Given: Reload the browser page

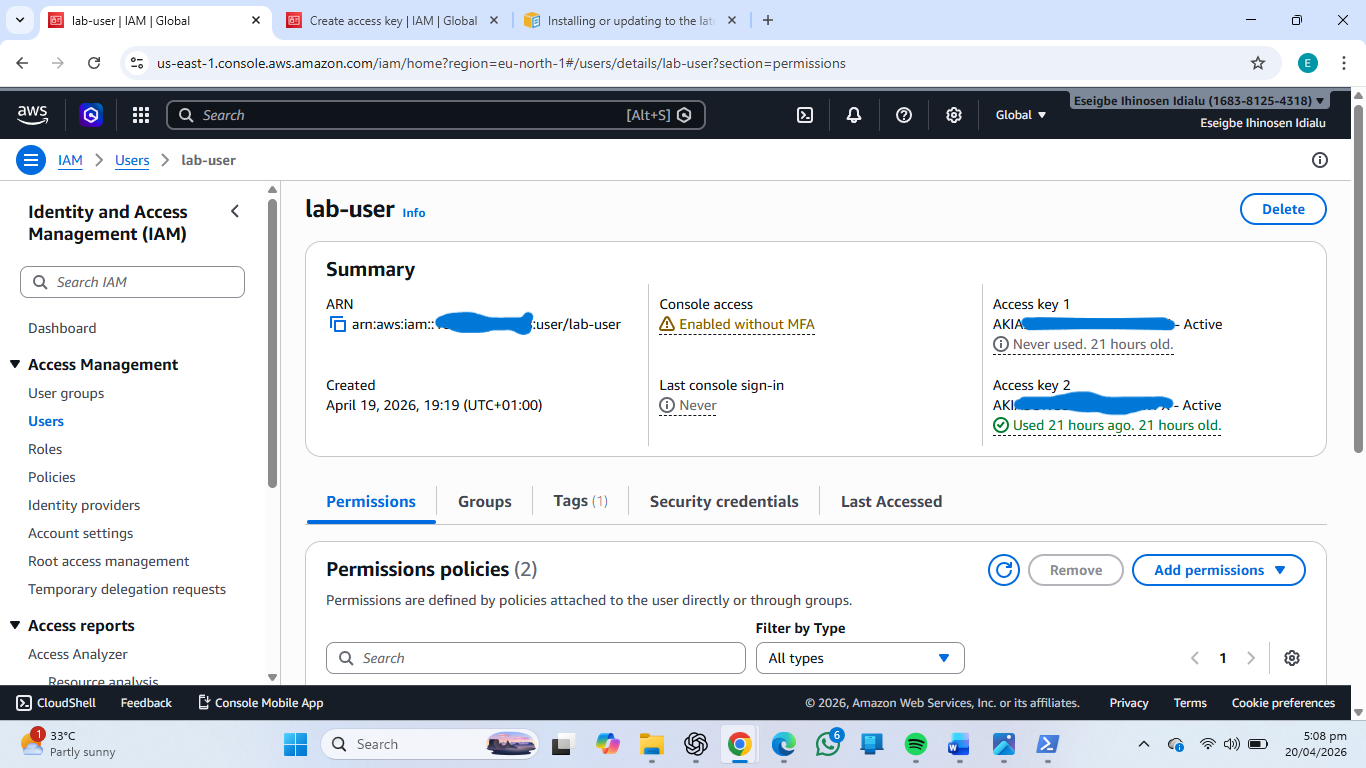Looking at the screenshot, I should tap(94, 63).
